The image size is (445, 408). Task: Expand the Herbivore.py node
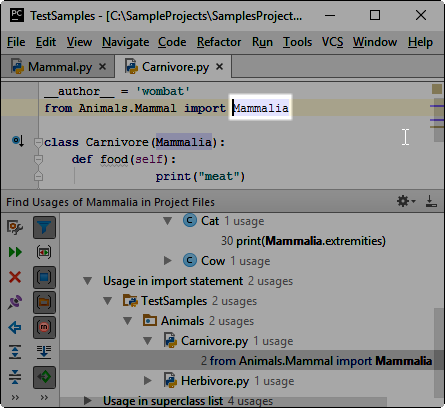(148, 381)
